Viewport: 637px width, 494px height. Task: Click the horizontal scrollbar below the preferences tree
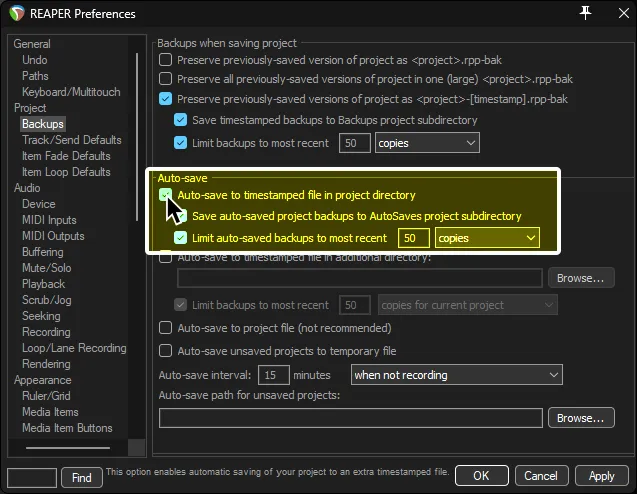click(68, 448)
